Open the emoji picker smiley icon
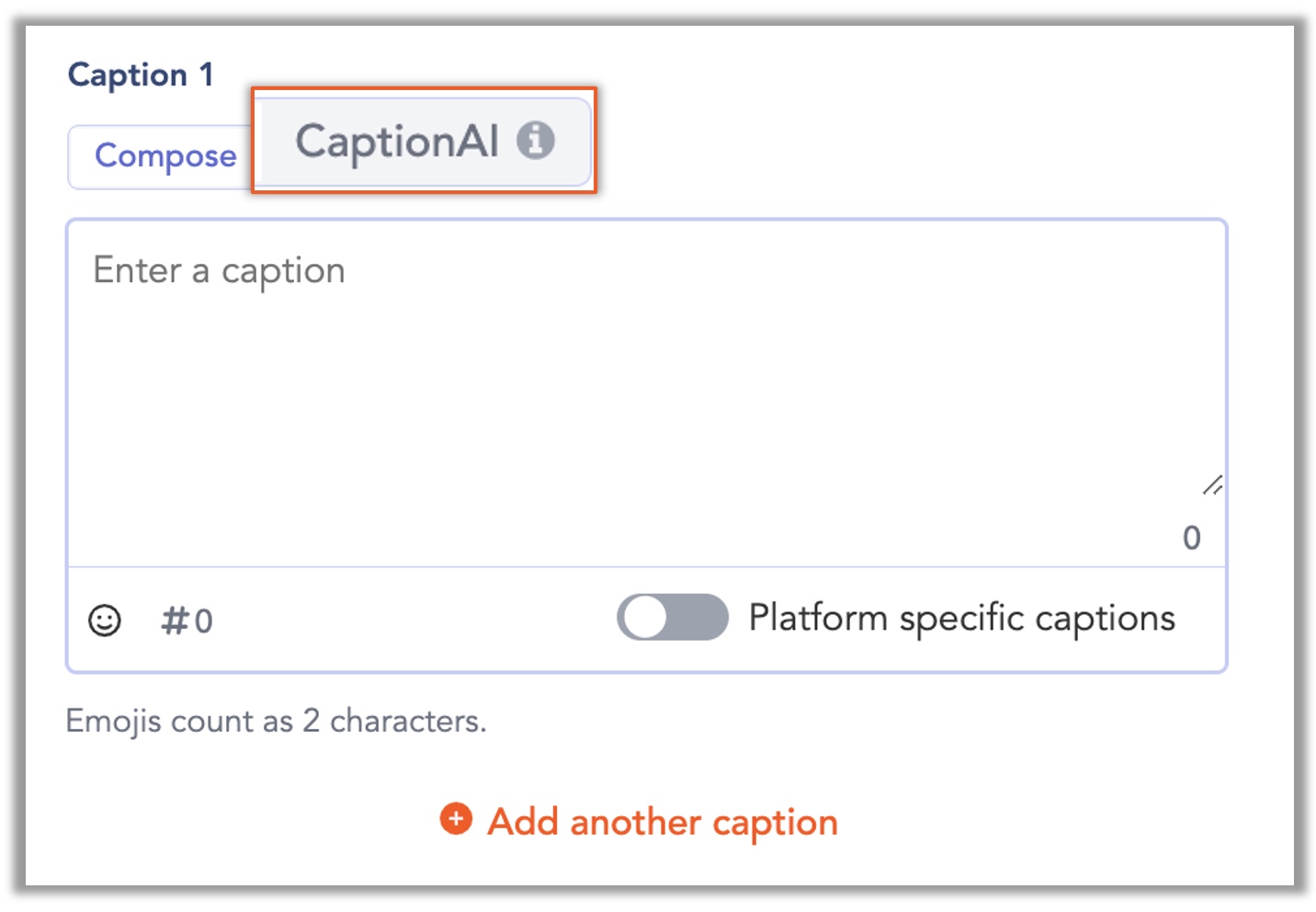 click(105, 621)
